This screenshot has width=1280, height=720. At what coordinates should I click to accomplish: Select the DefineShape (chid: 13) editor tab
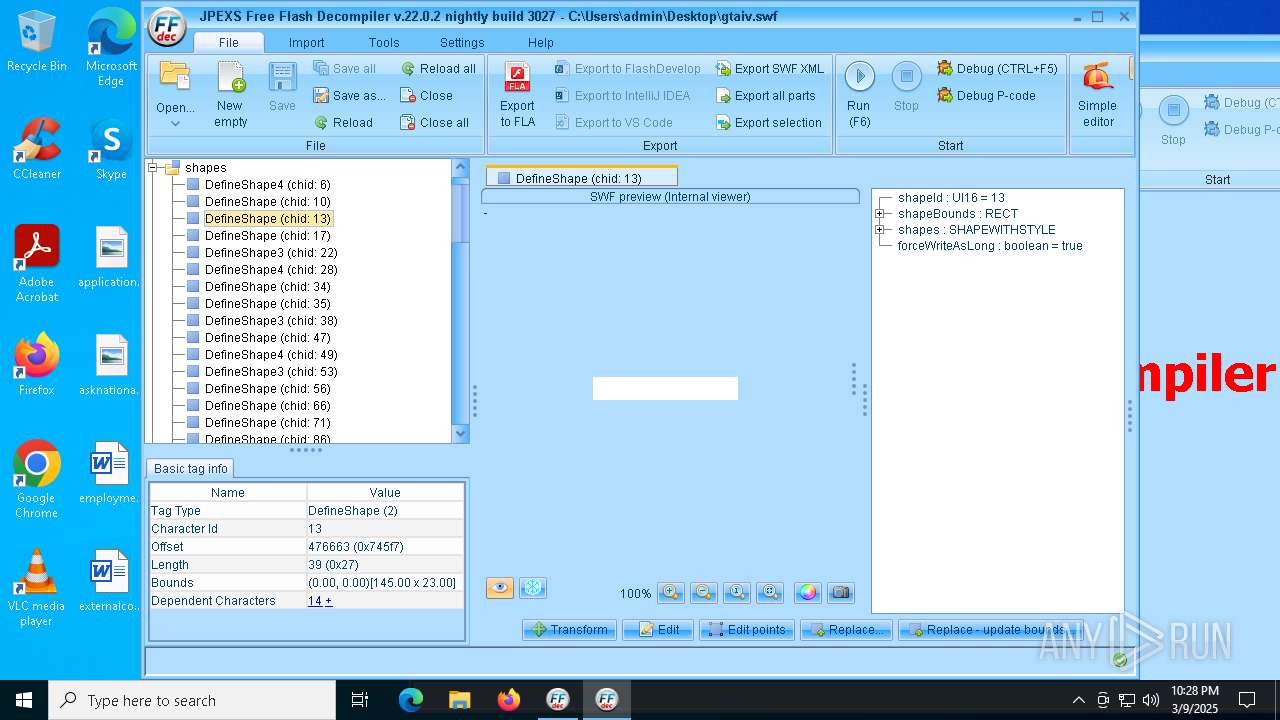pyautogui.click(x=581, y=177)
